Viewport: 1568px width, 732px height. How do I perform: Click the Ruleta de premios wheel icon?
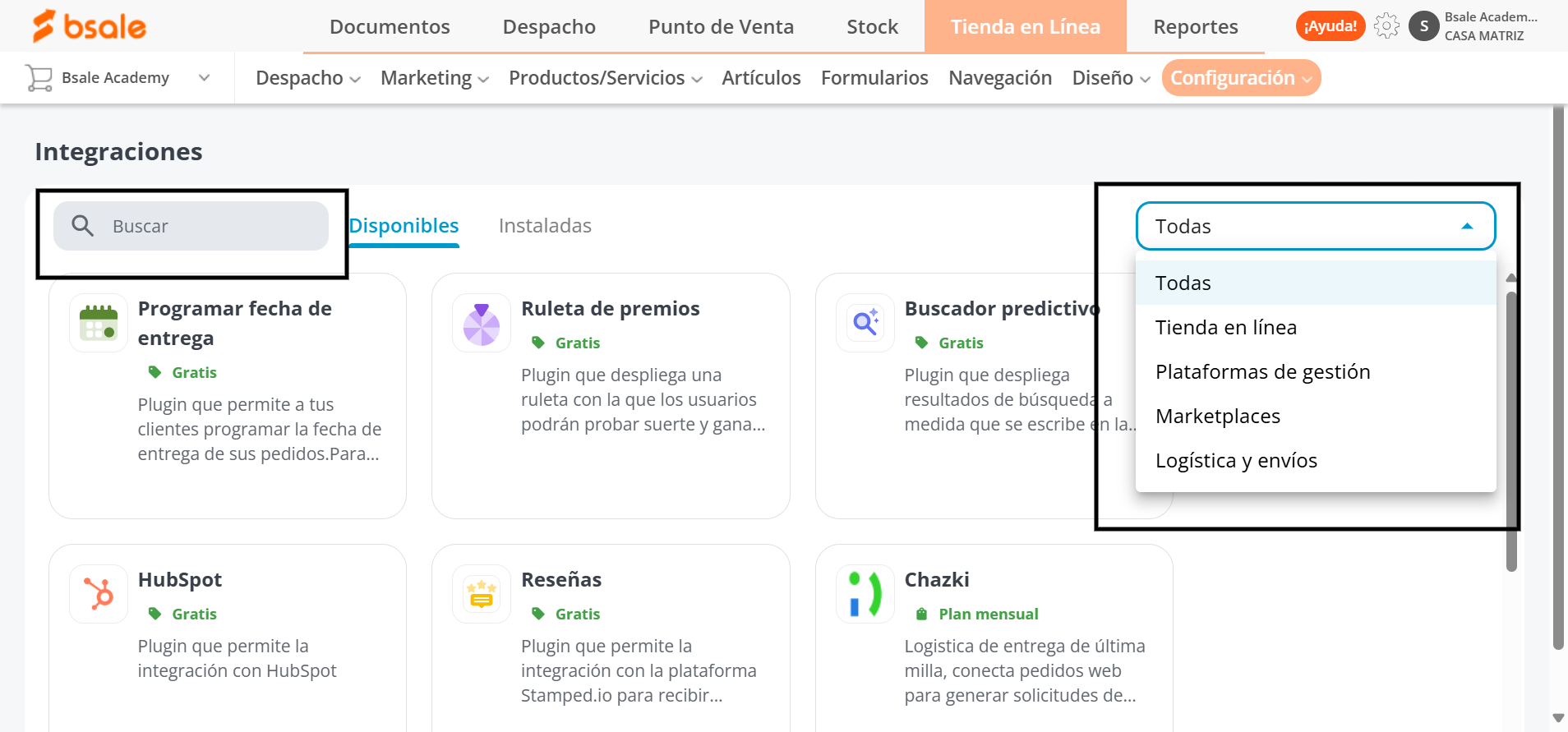click(482, 323)
